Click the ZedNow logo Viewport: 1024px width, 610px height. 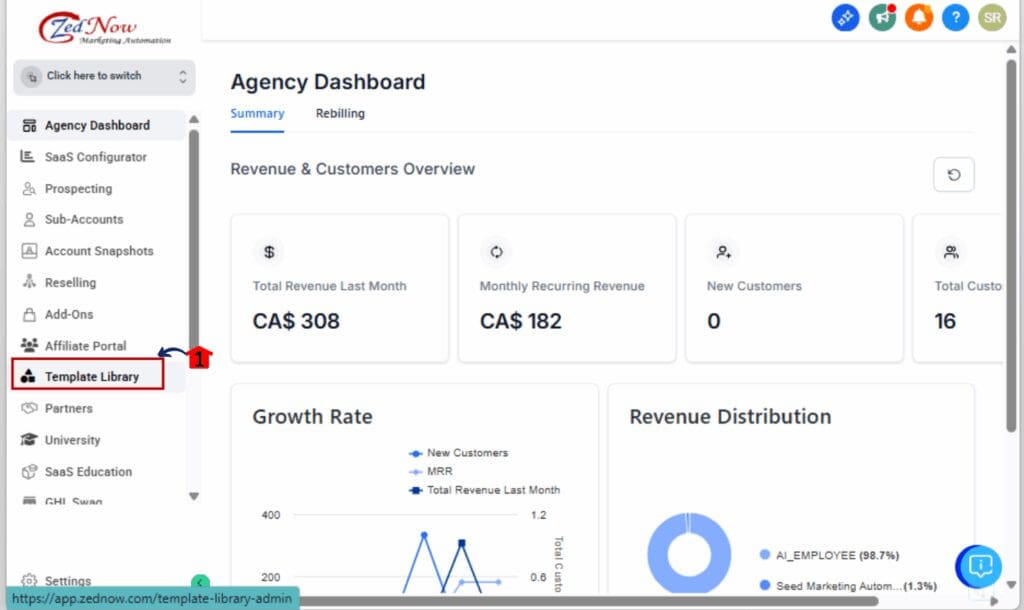click(105, 28)
